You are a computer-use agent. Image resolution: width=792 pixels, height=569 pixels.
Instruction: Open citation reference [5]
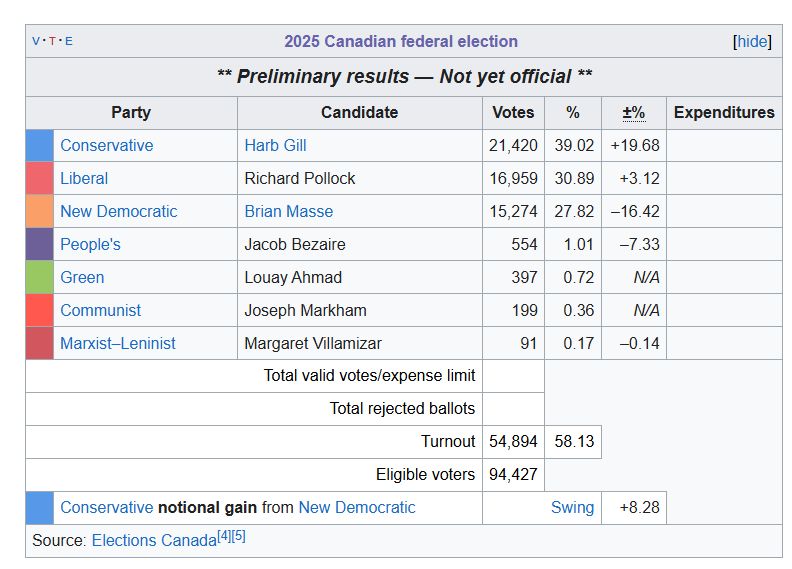pos(238,536)
